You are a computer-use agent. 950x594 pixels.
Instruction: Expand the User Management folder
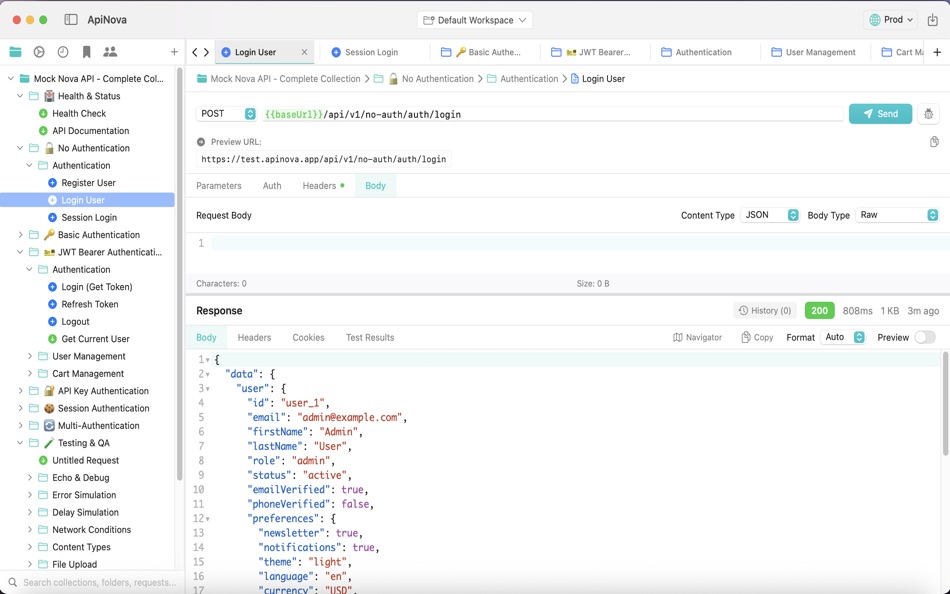[29, 356]
